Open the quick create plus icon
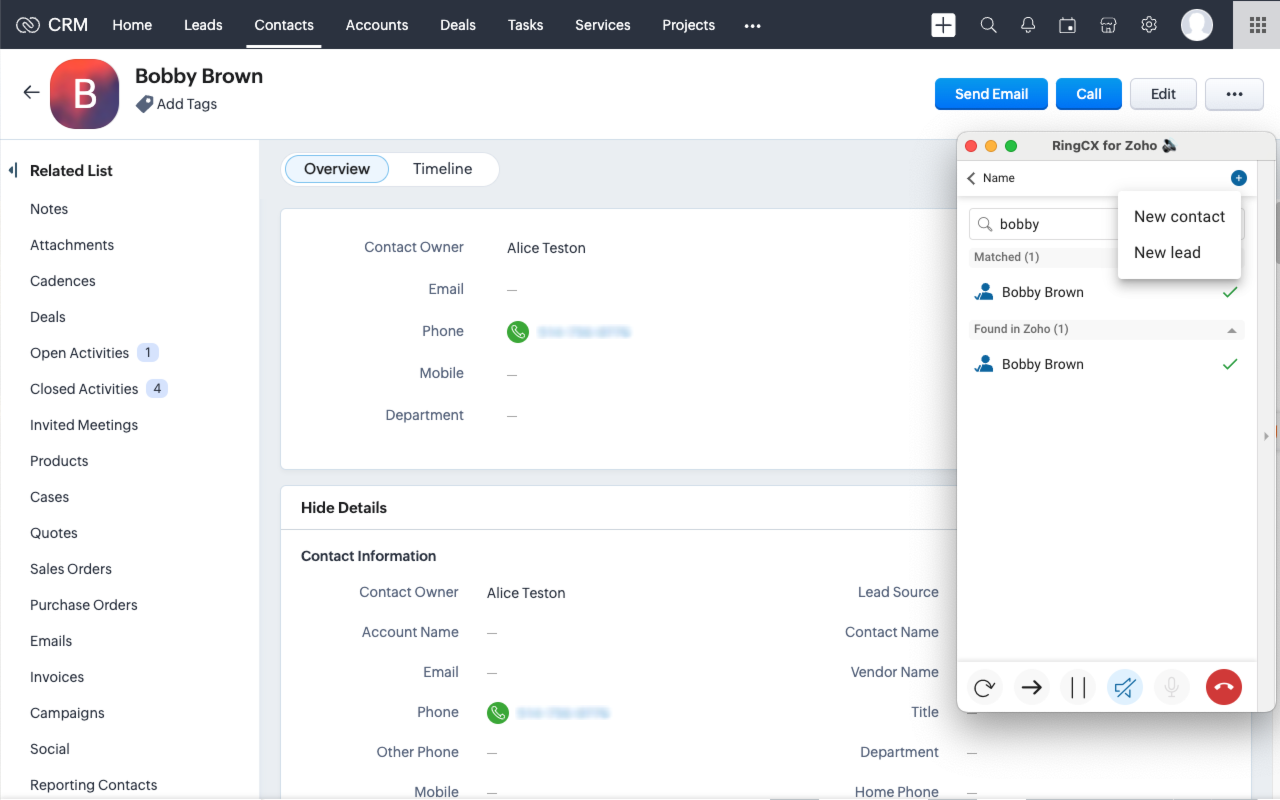The width and height of the screenshot is (1280, 800). click(943, 25)
